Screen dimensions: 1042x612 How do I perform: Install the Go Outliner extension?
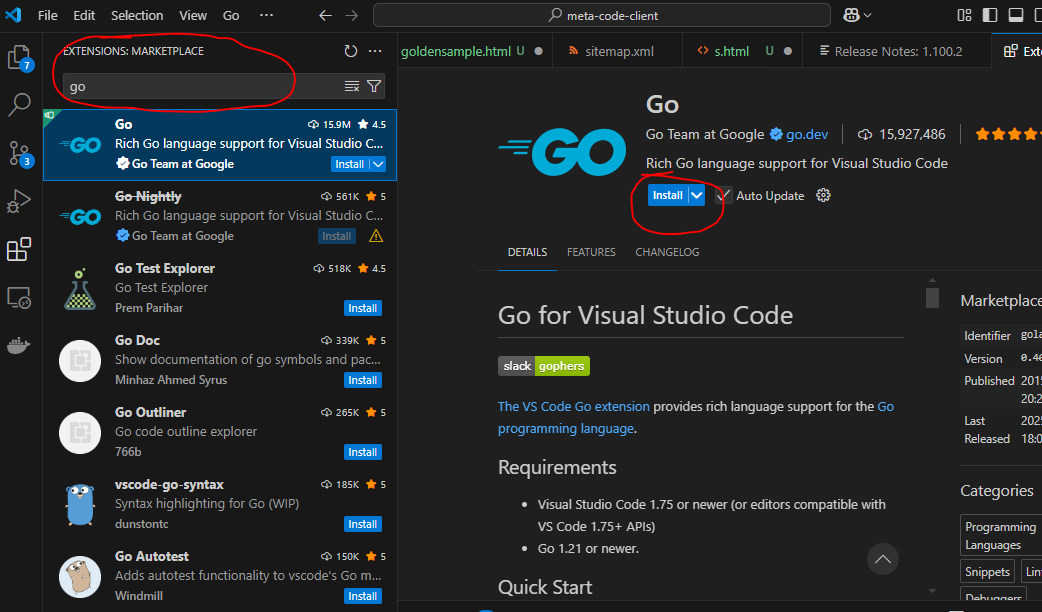point(363,453)
